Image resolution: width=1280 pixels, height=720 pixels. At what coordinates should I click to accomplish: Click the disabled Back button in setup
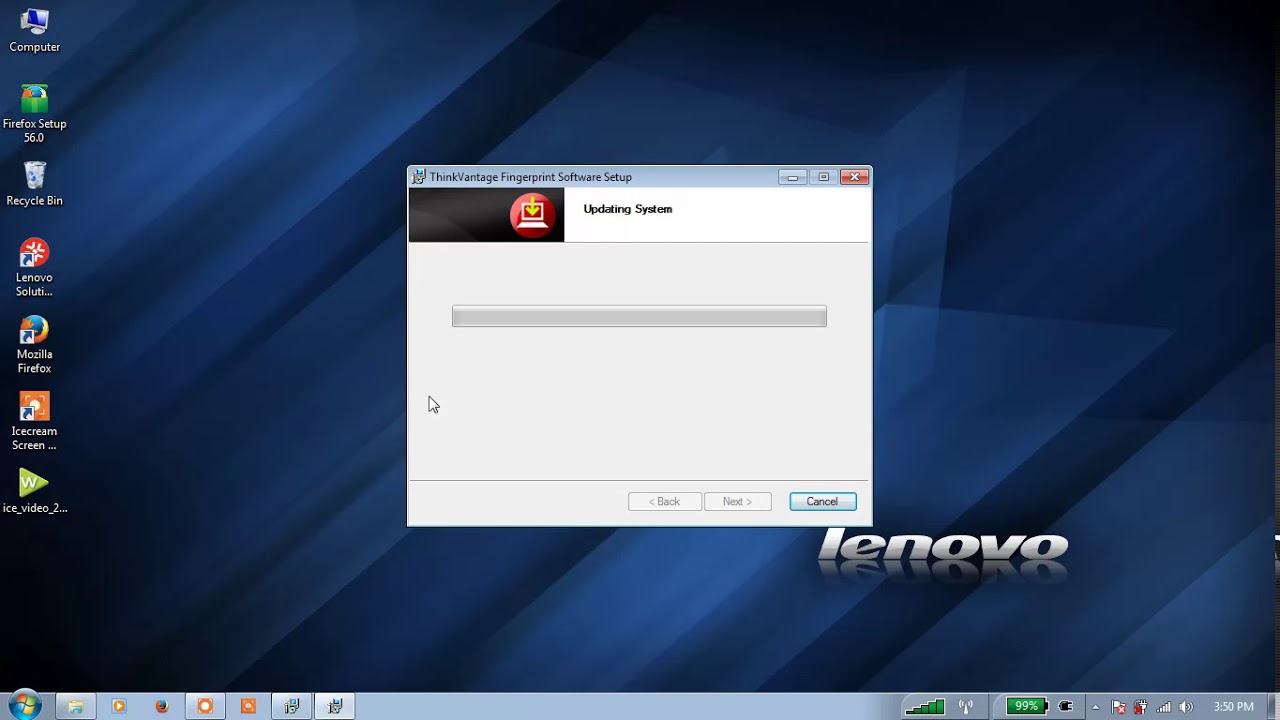tap(664, 501)
